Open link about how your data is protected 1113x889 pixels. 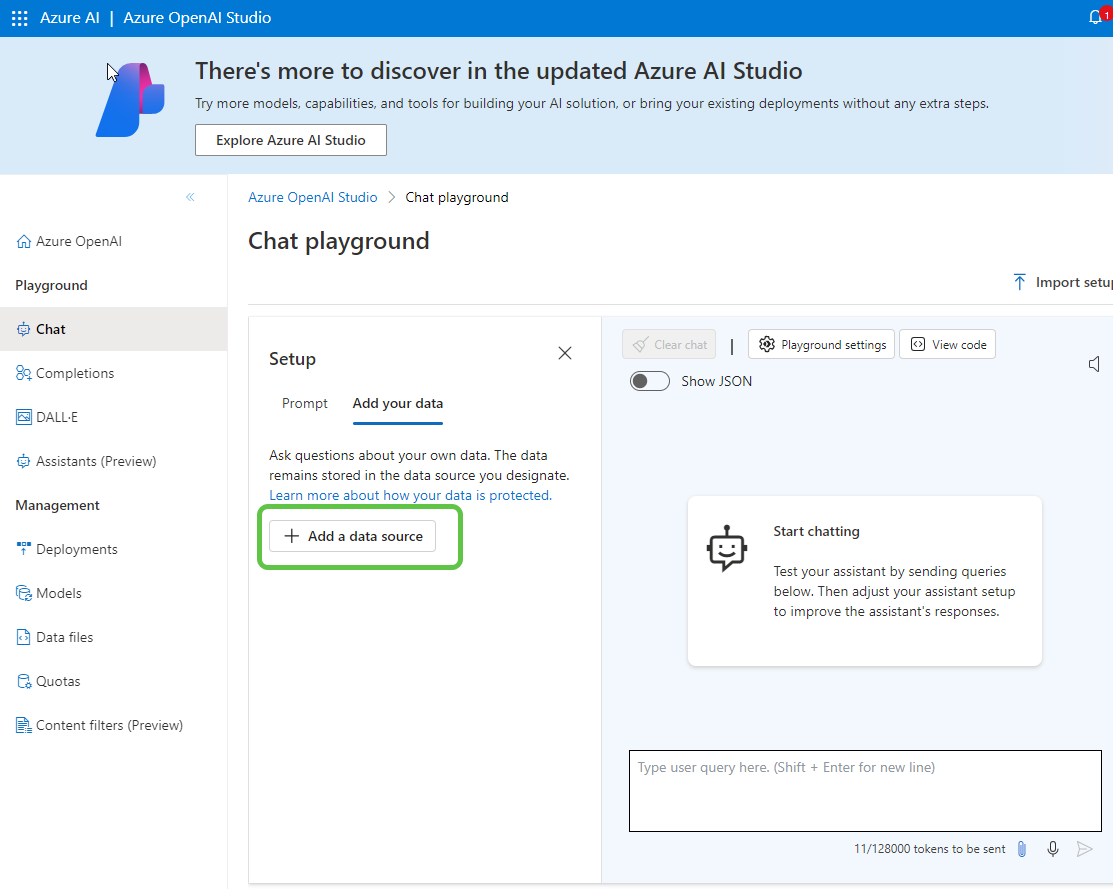click(x=409, y=495)
